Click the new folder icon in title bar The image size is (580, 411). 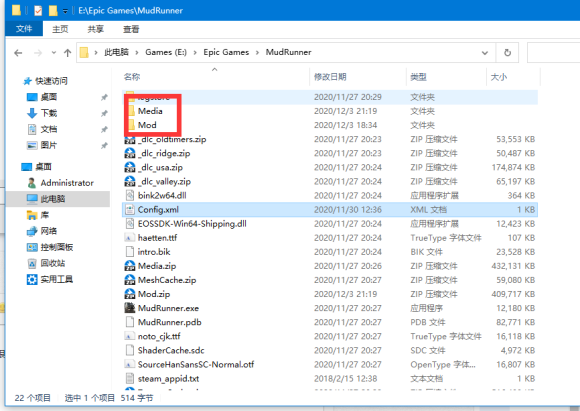click(x=53, y=10)
